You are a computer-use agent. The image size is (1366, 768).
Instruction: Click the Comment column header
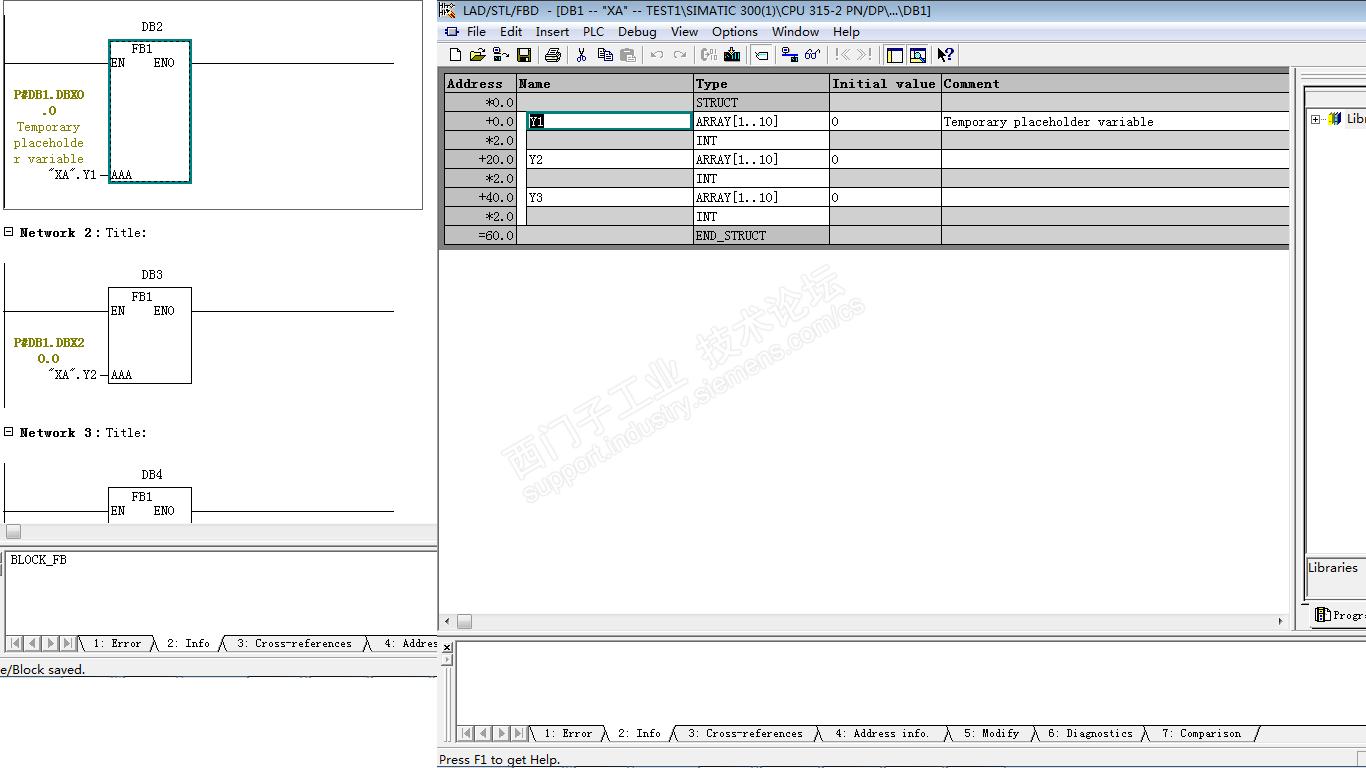click(1115, 83)
